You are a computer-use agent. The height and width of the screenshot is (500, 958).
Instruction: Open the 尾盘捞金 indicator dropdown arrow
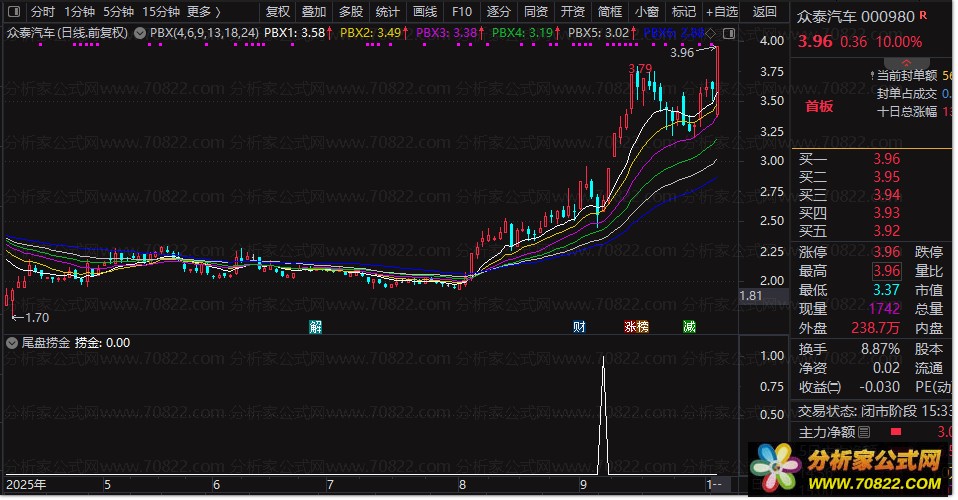click(12, 343)
